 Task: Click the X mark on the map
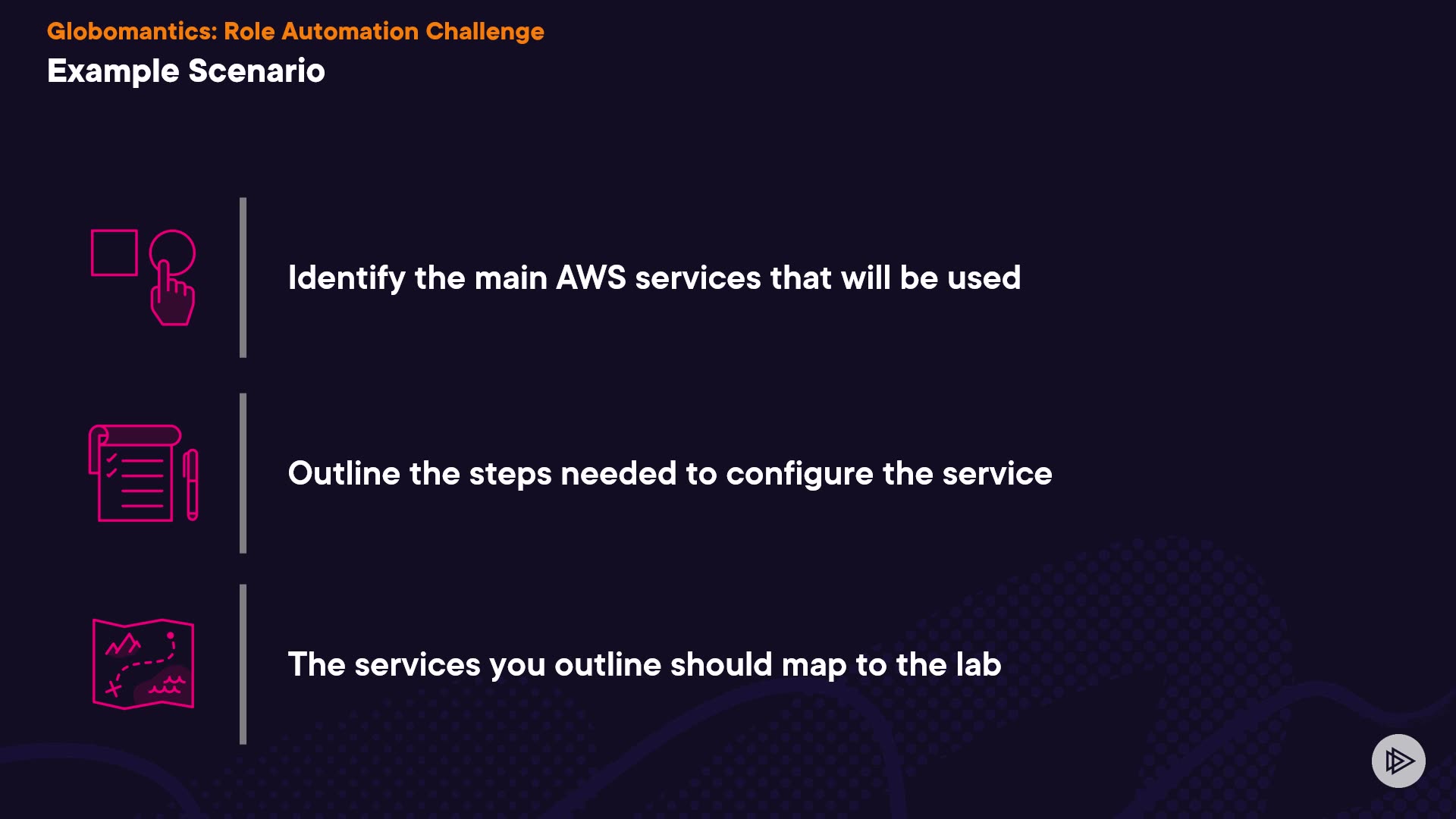tap(113, 689)
